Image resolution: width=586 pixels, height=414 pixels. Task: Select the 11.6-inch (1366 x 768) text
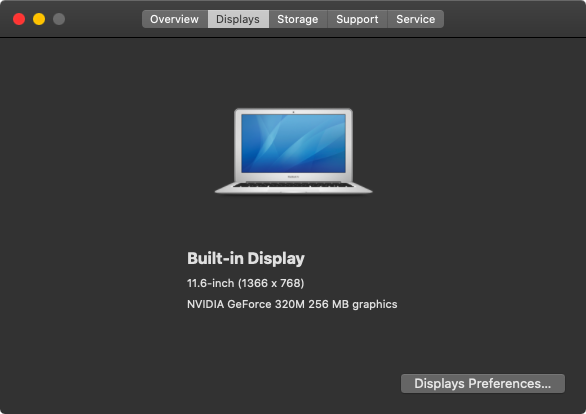(246, 283)
